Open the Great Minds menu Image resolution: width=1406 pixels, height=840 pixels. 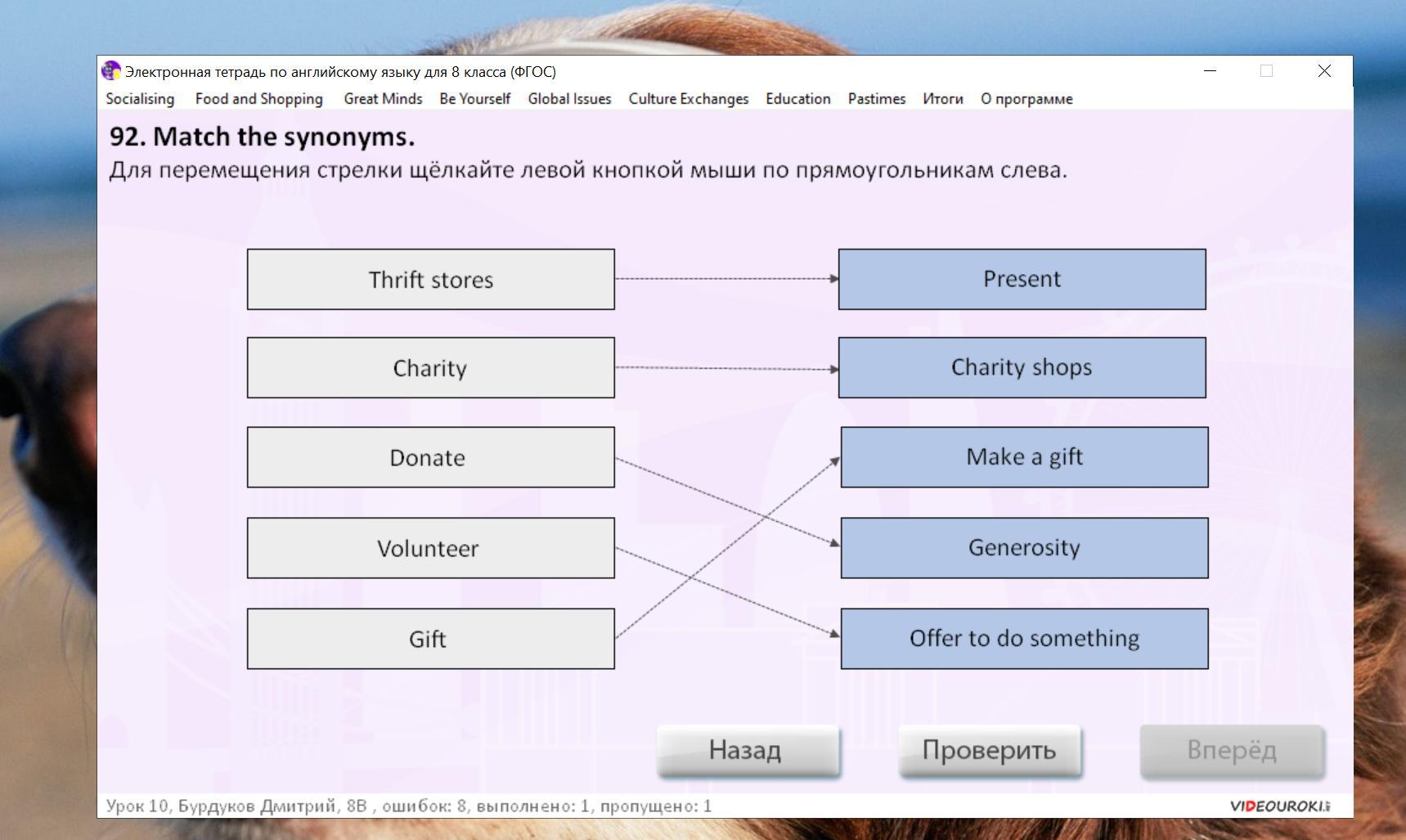point(383,99)
